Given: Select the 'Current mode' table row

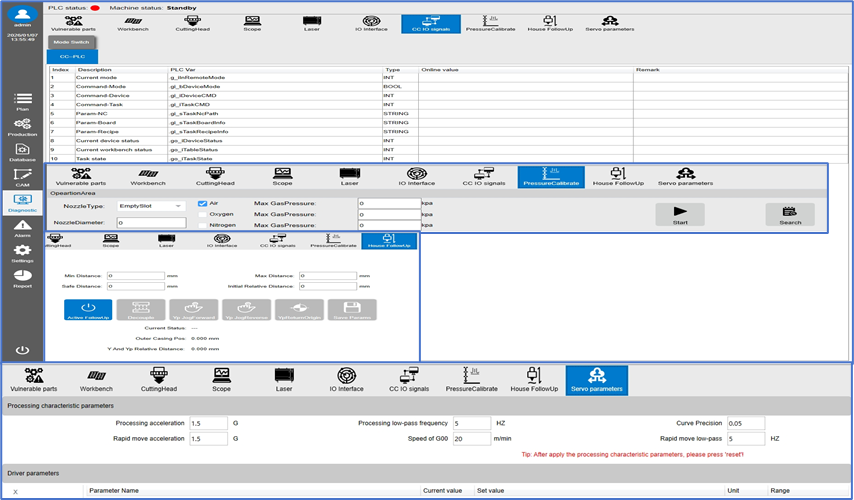Looking at the screenshot, I should pyautogui.click(x=449, y=77).
